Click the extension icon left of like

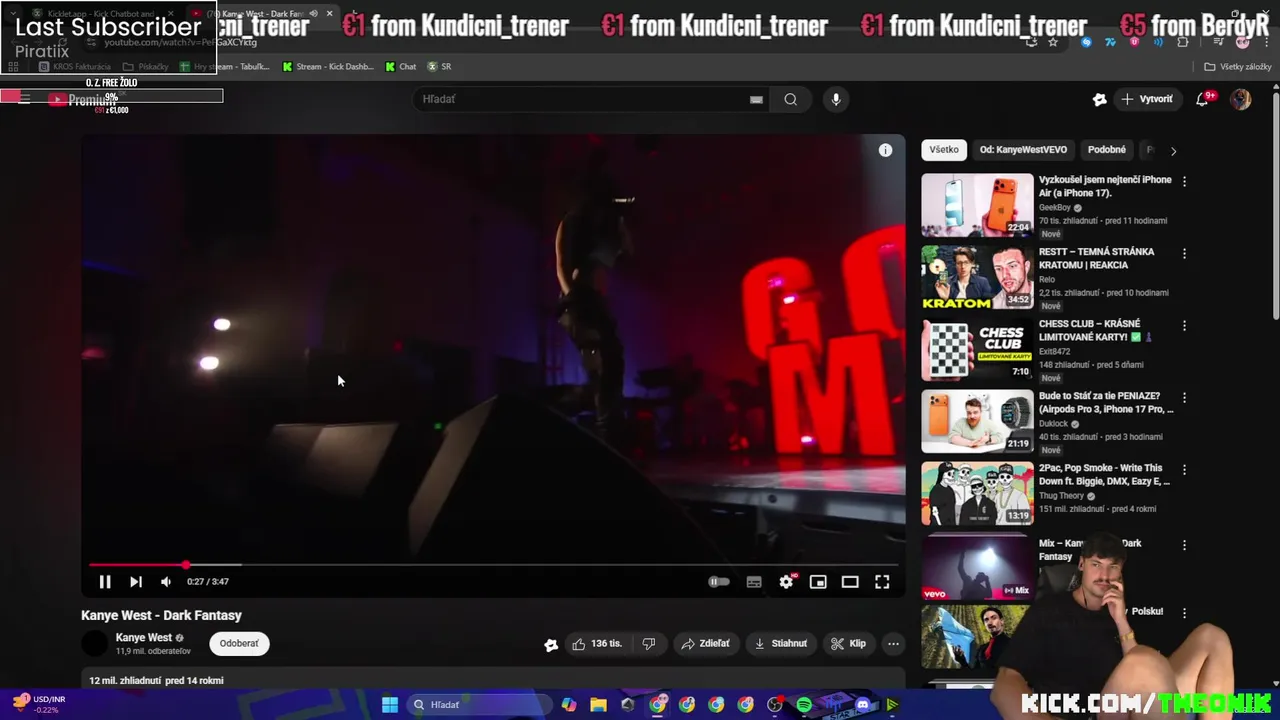click(551, 645)
